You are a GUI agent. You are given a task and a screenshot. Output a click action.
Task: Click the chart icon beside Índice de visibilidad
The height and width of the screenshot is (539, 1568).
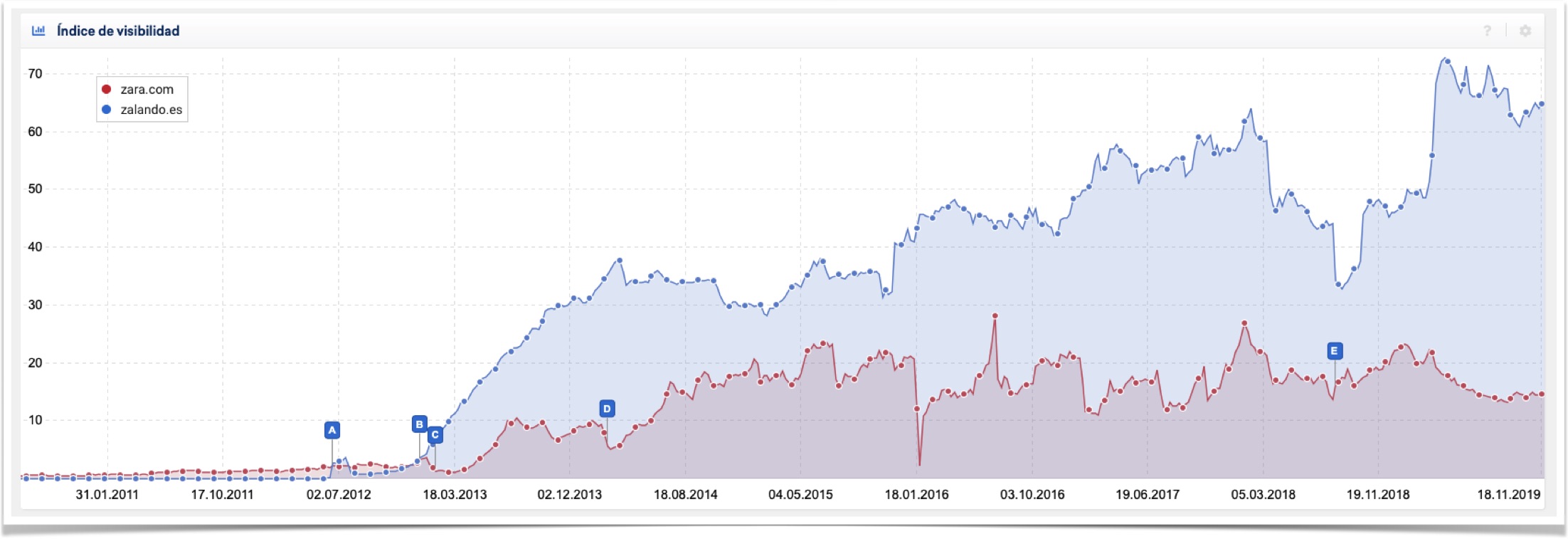coord(38,31)
